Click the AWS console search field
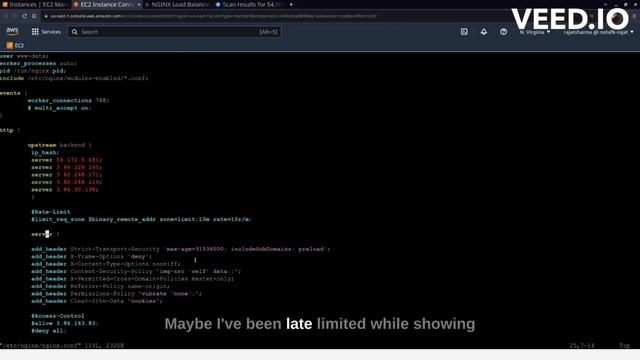Viewport: 640px width, 360px height. [175, 32]
